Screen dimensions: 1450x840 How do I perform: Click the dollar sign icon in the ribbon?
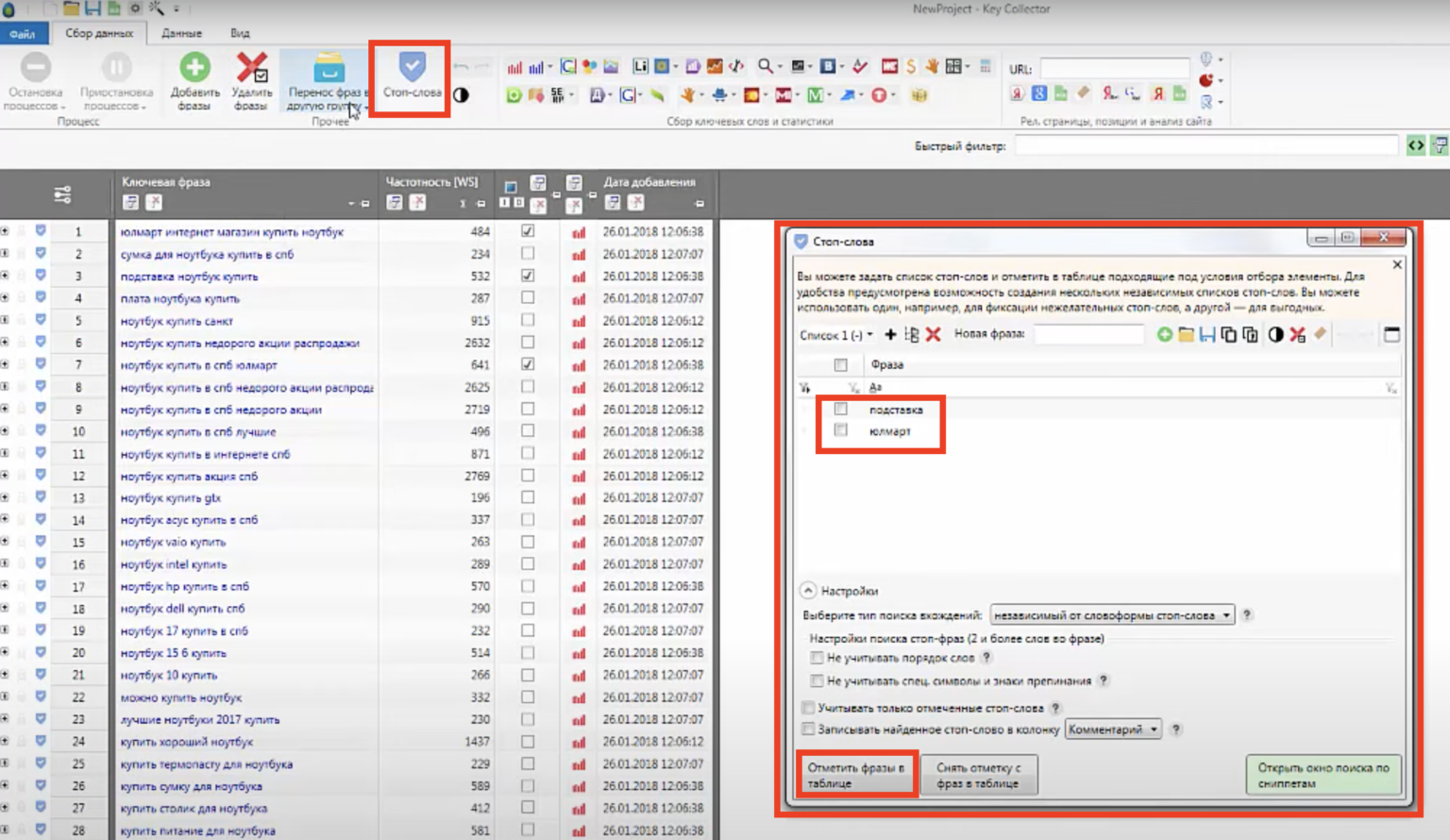911,66
